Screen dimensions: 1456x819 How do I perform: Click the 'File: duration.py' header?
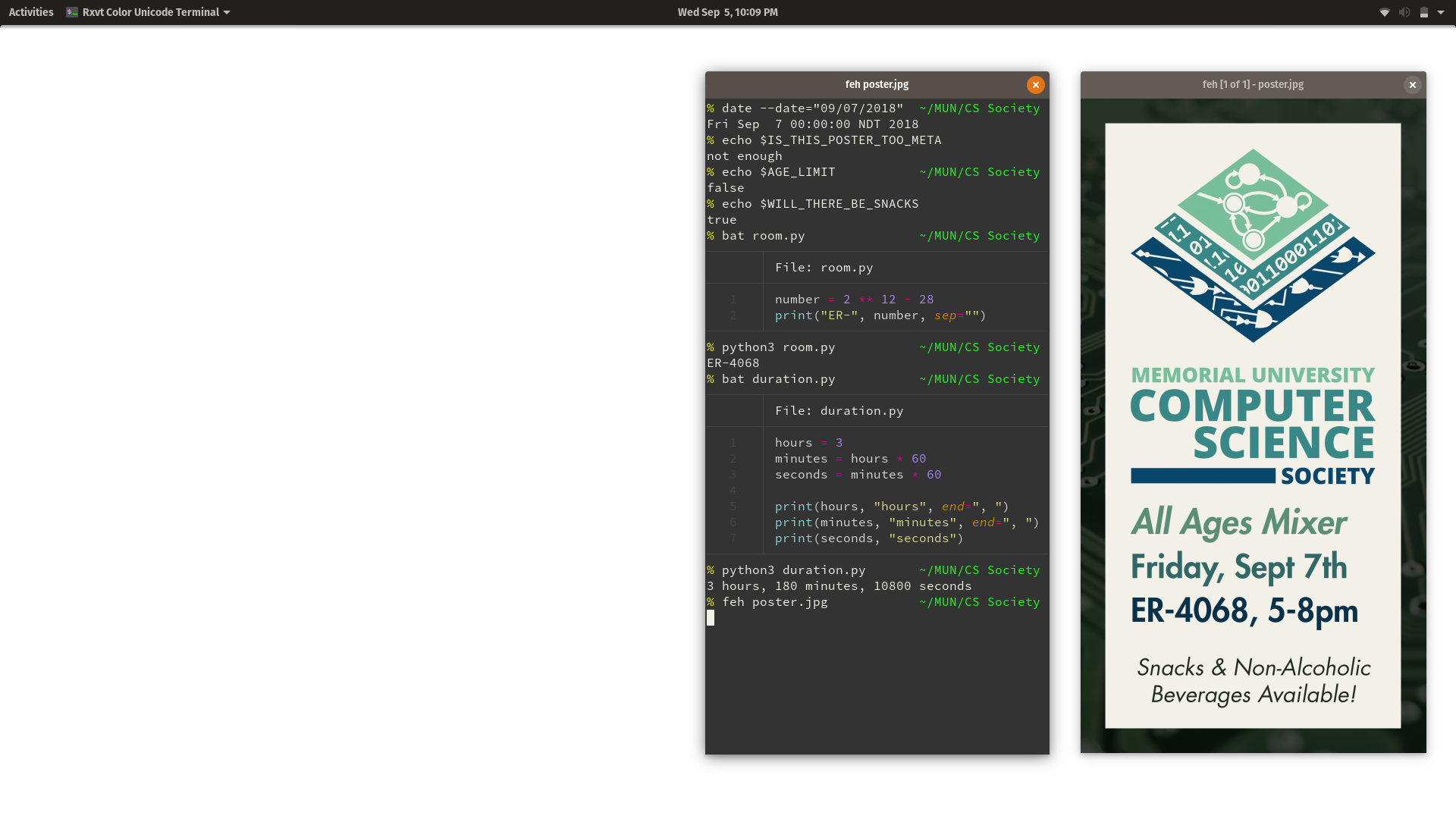point(839,411)
